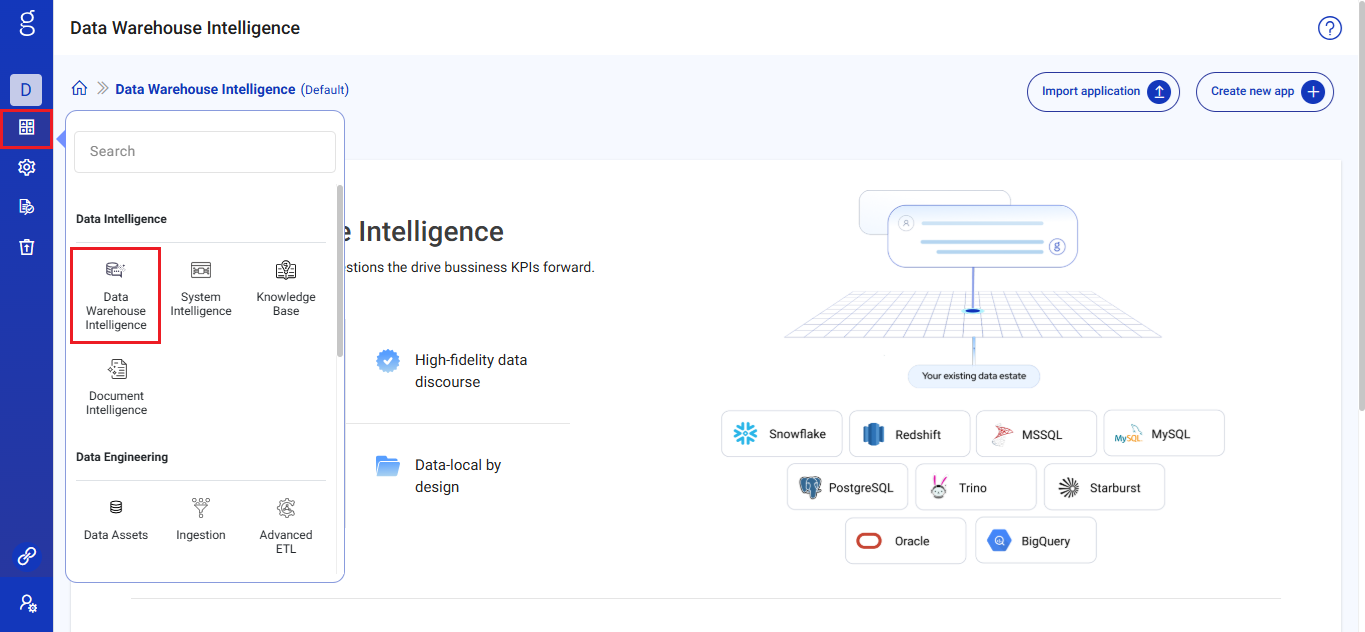Click the help question mark icon
This screenshot has height=632, width=1365.
point(1329,28)
